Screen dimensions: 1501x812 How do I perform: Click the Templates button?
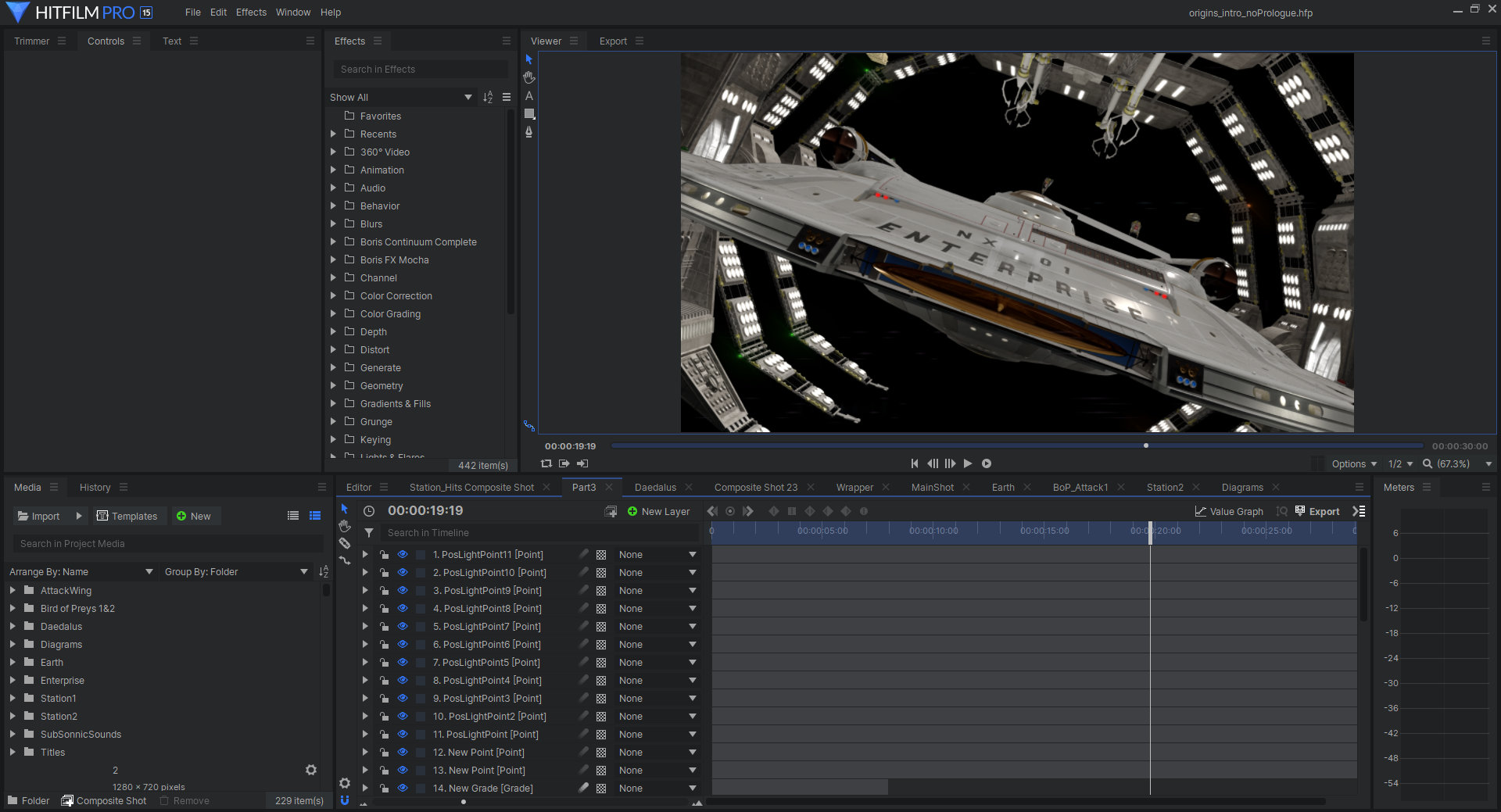[x=127, y=517]
